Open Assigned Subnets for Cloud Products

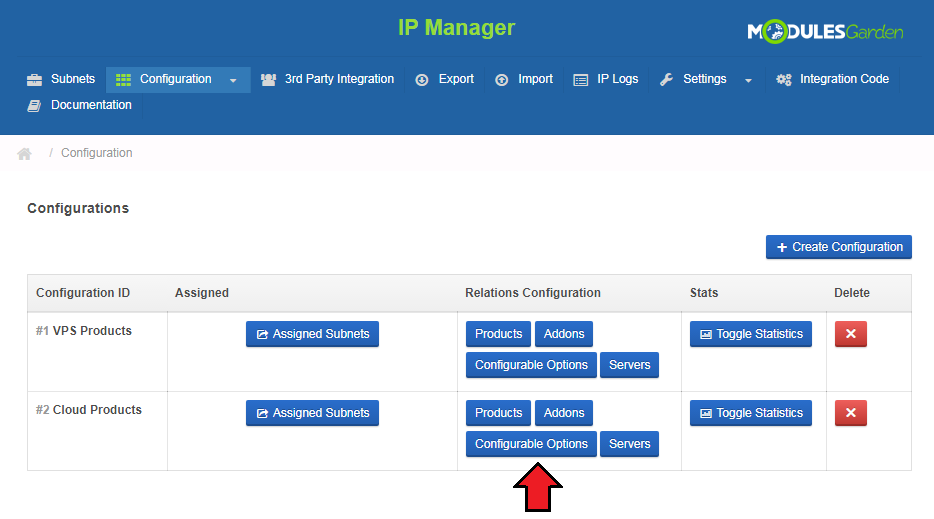click(312, 413)
